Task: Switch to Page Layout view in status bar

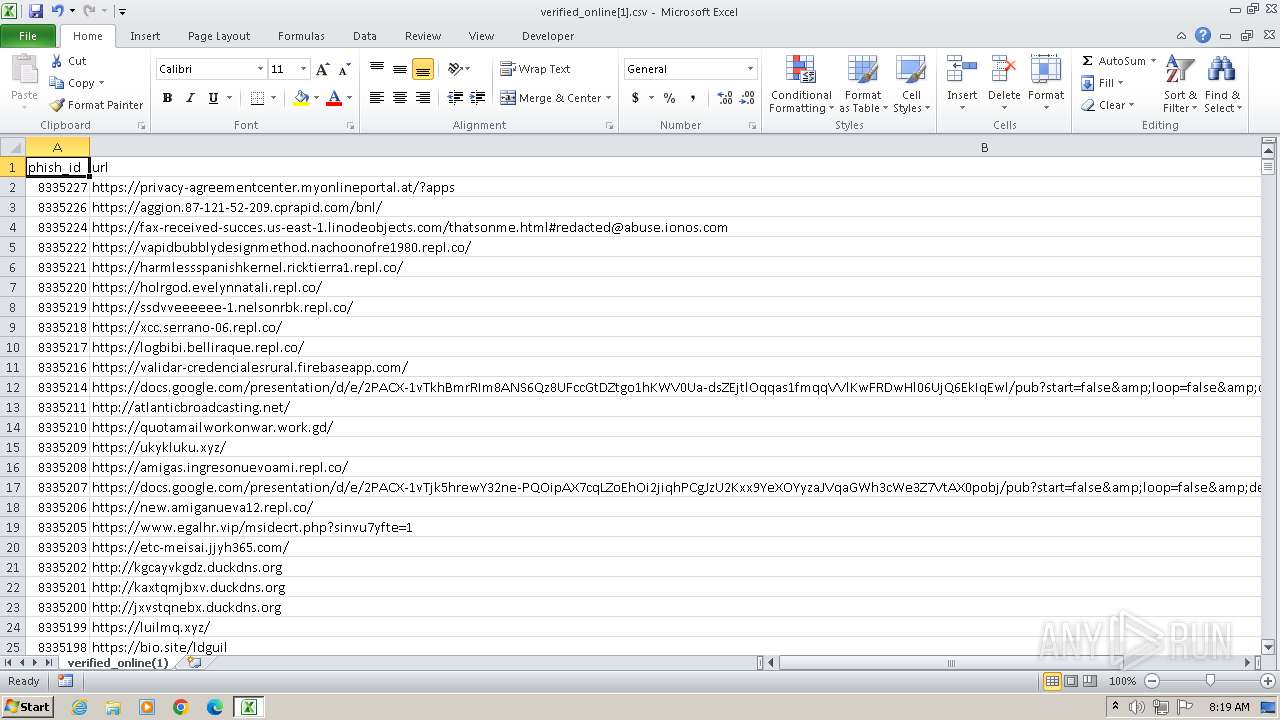Action: point(1071,681)
